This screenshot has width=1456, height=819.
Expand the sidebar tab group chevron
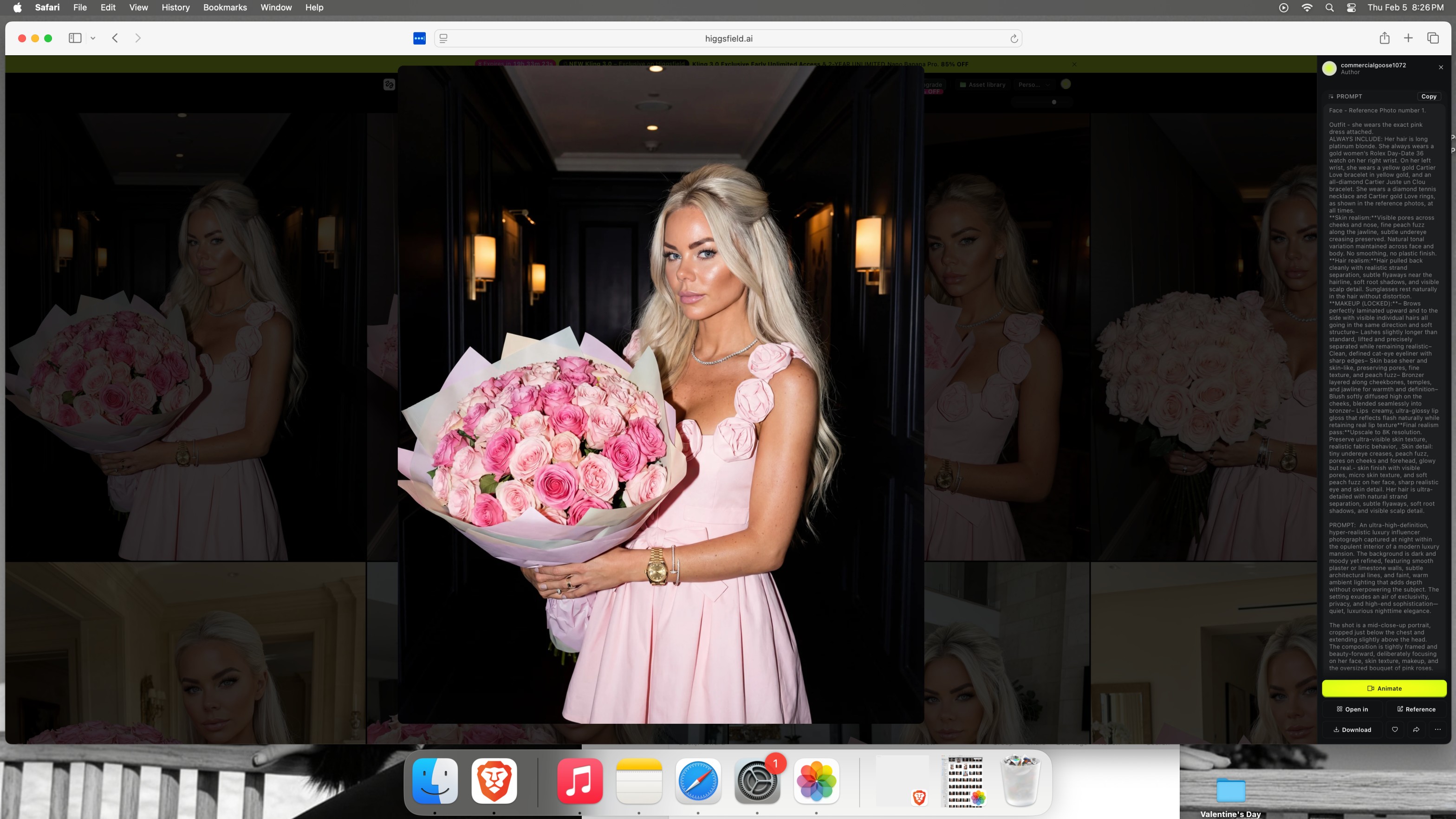tap(93, 39)
